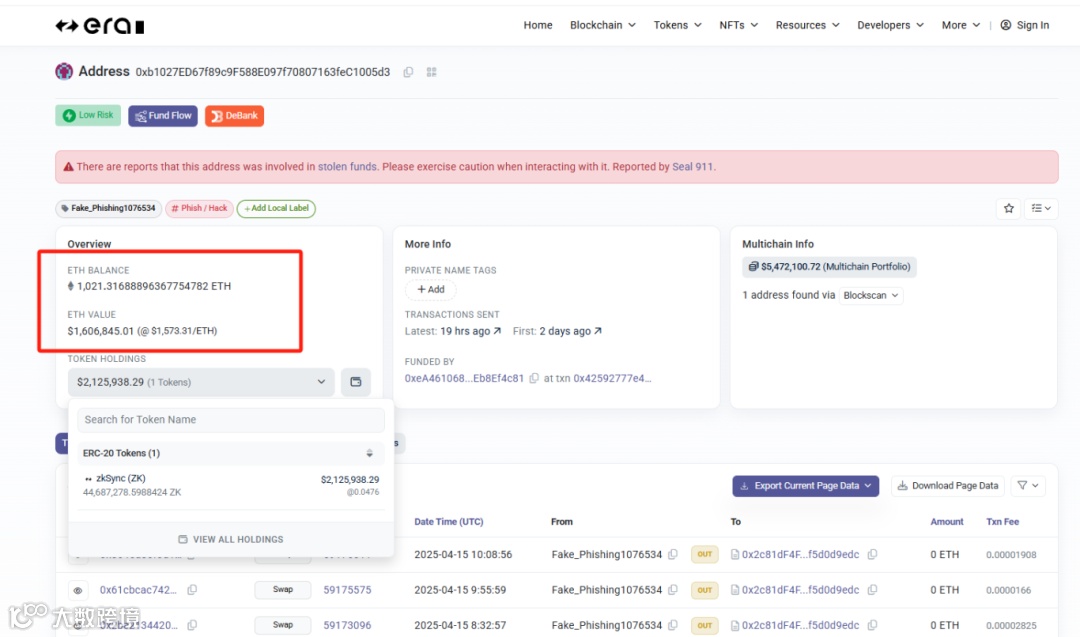Open the NFTs menu
Image resolution: width=1080 pixels, height=637 pixels.
click(x=738, y=25)
